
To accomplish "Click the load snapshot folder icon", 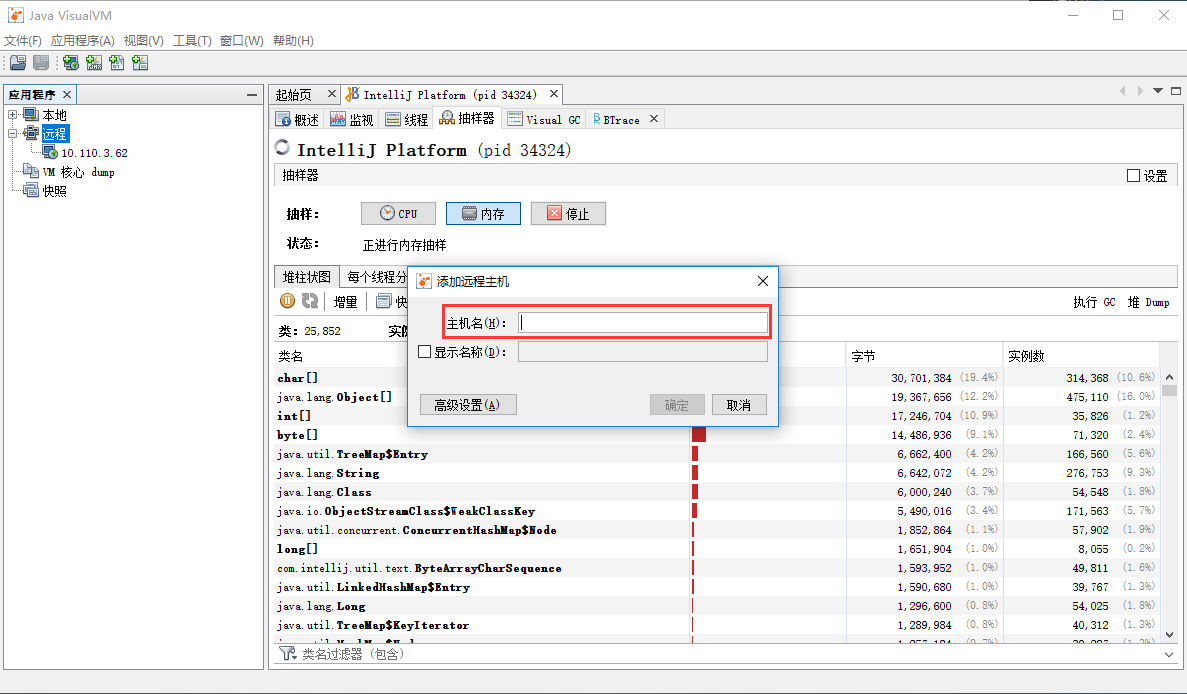I will pos(17,62).
